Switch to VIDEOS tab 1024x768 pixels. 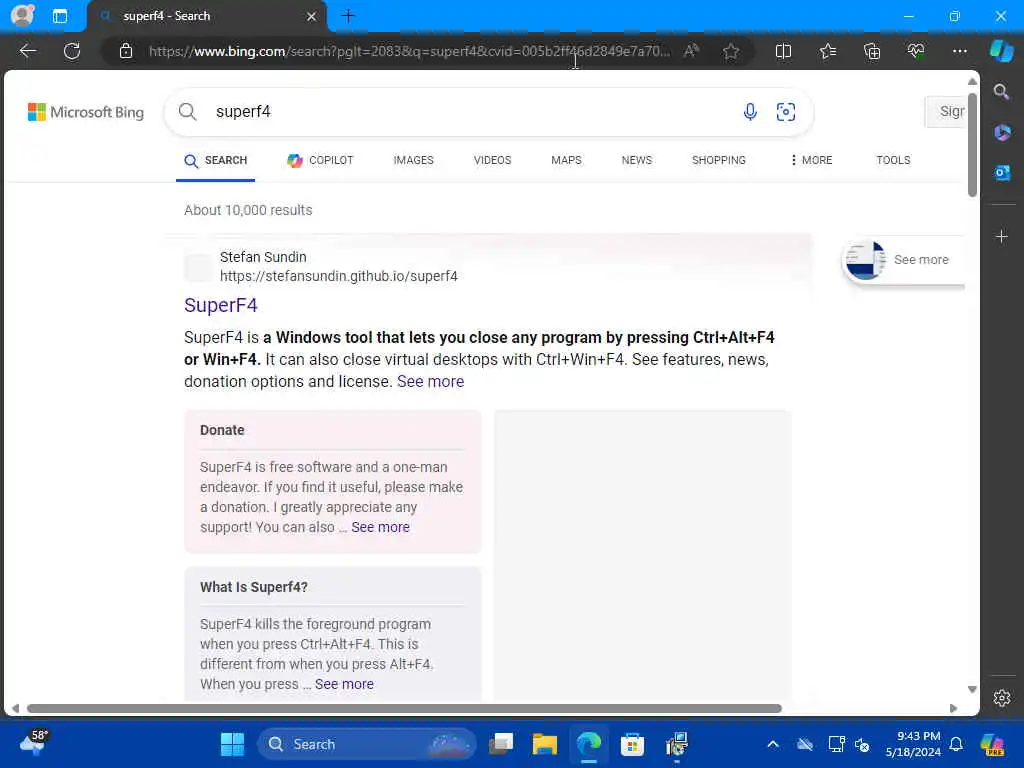tap(492, 161)
